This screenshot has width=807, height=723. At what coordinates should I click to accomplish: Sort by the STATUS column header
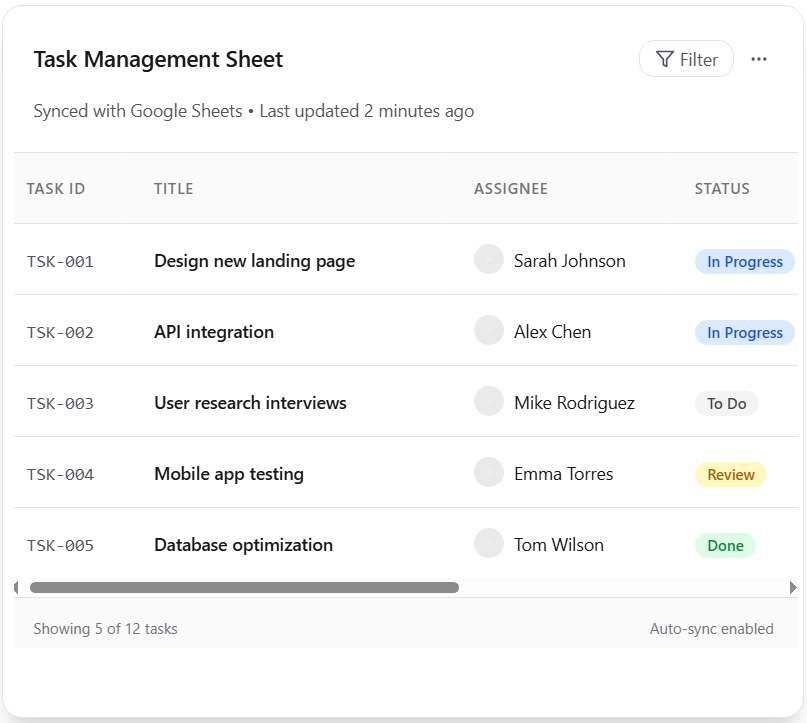(x=722, y=189)
